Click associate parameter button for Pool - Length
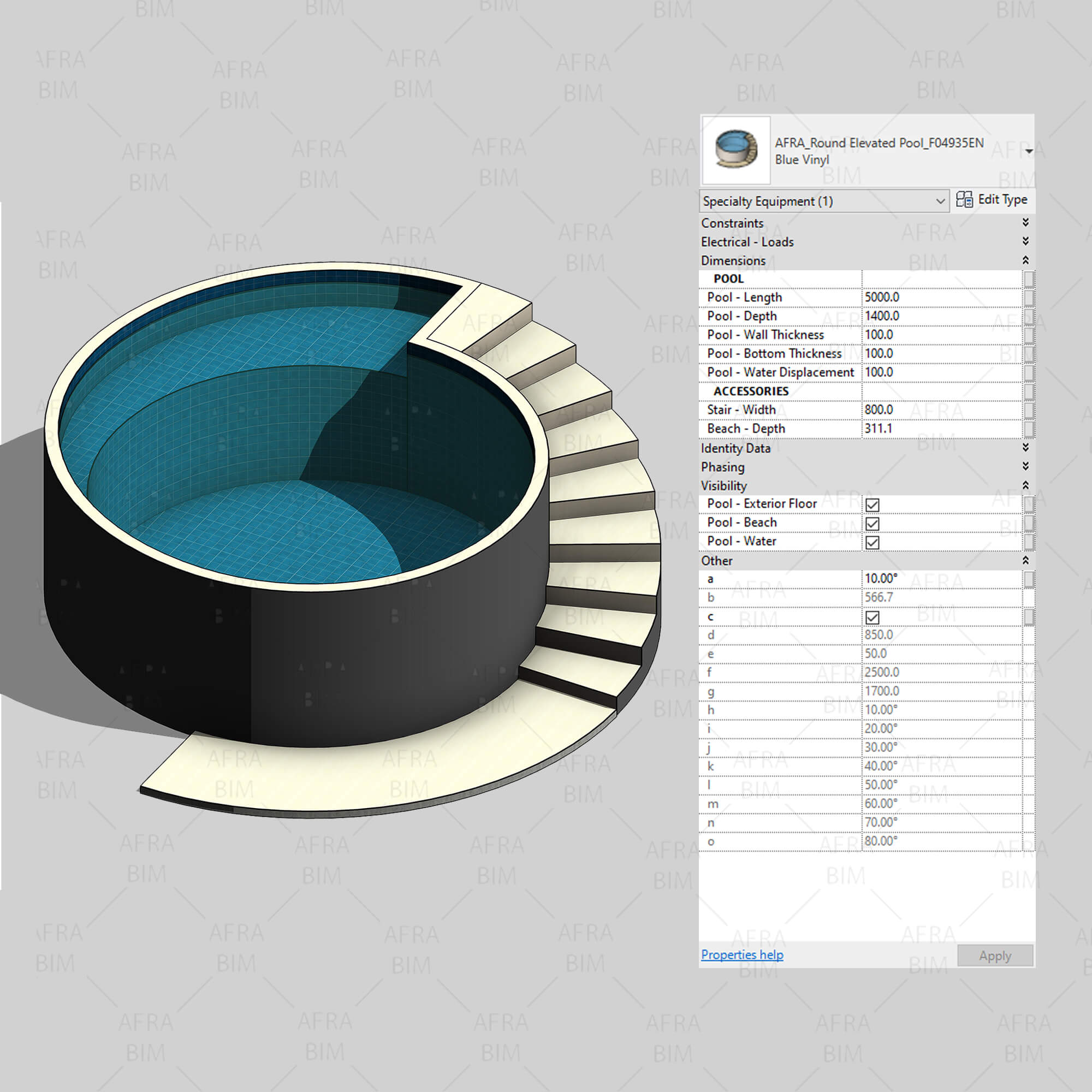1092x1092 pixels. point(1029,298)
